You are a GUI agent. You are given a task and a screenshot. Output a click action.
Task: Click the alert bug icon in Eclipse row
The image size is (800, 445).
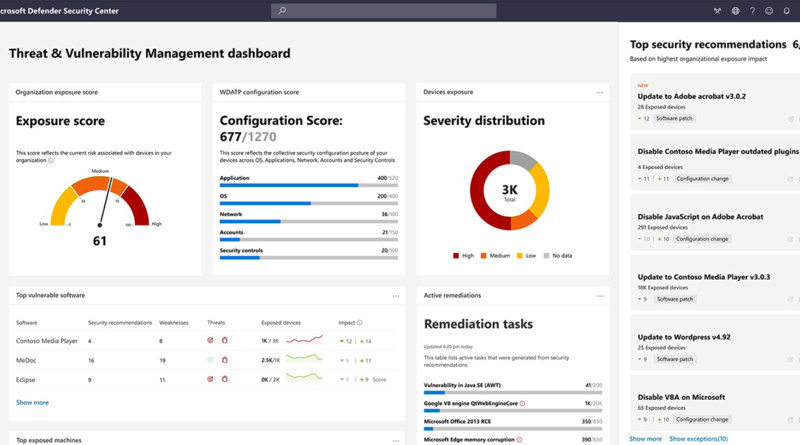coord(224,379)
